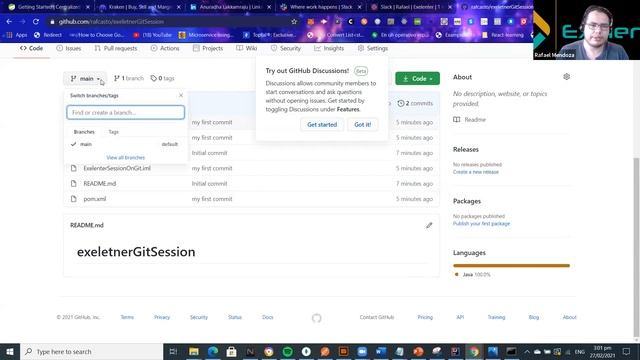The width and height of the screenshot is (640, 360).
Task: Open the footer Privacy link
Action: tap(162, 317)
